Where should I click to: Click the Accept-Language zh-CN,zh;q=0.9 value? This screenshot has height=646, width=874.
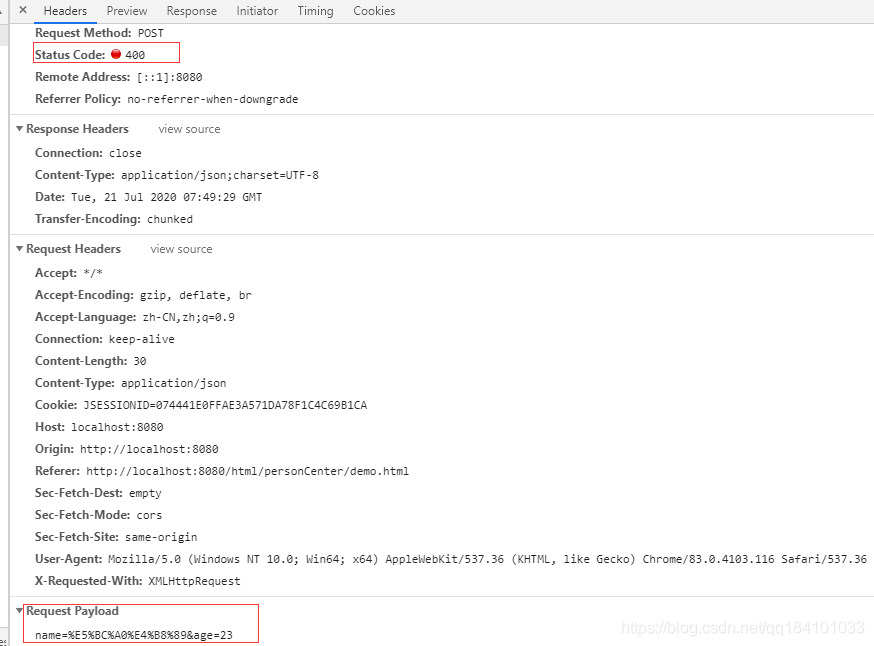(188, 317)
